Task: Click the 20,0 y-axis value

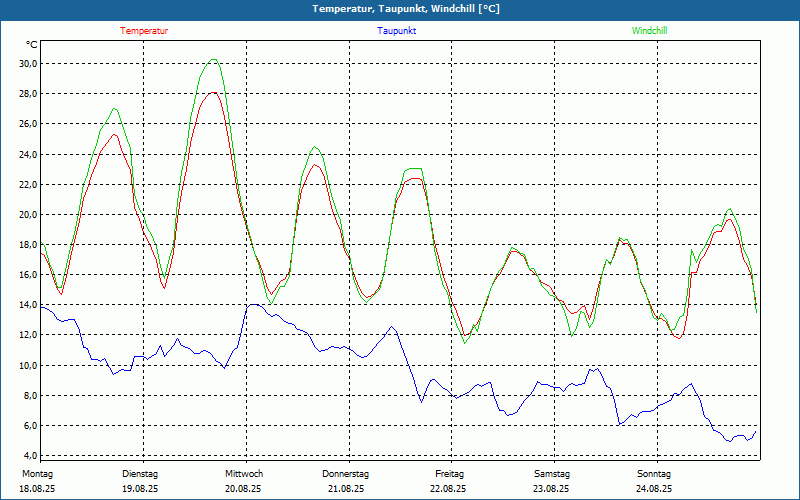Action: tap(28, 214)
